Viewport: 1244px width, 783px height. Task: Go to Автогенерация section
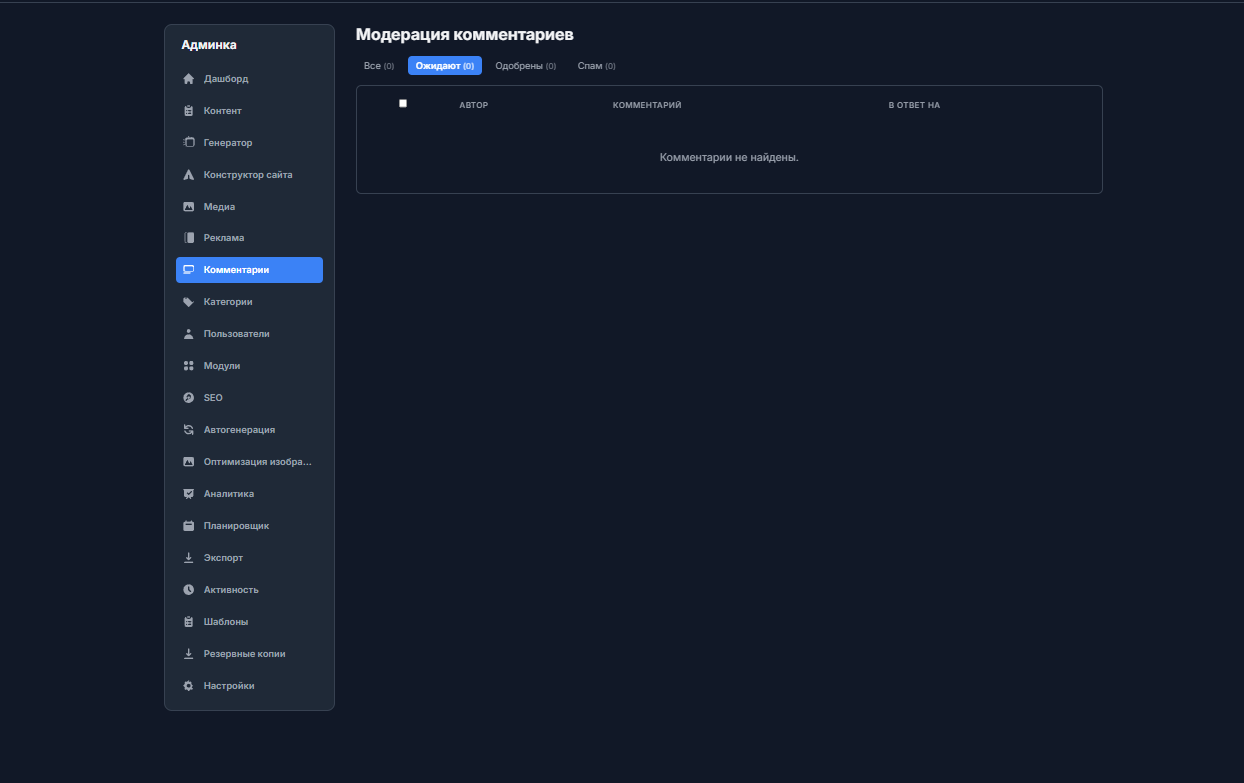click(249, 430)
